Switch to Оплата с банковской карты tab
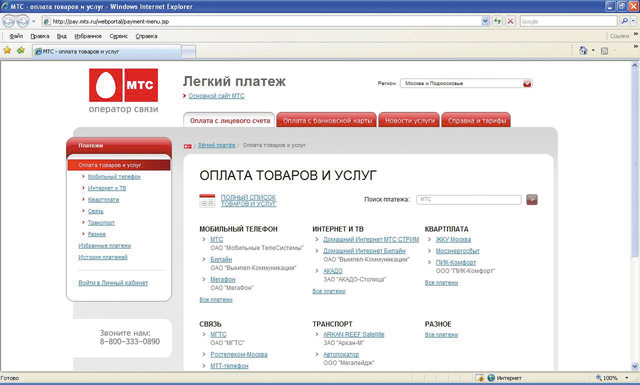Screen dimensions: 640x385 pos(327,120)
